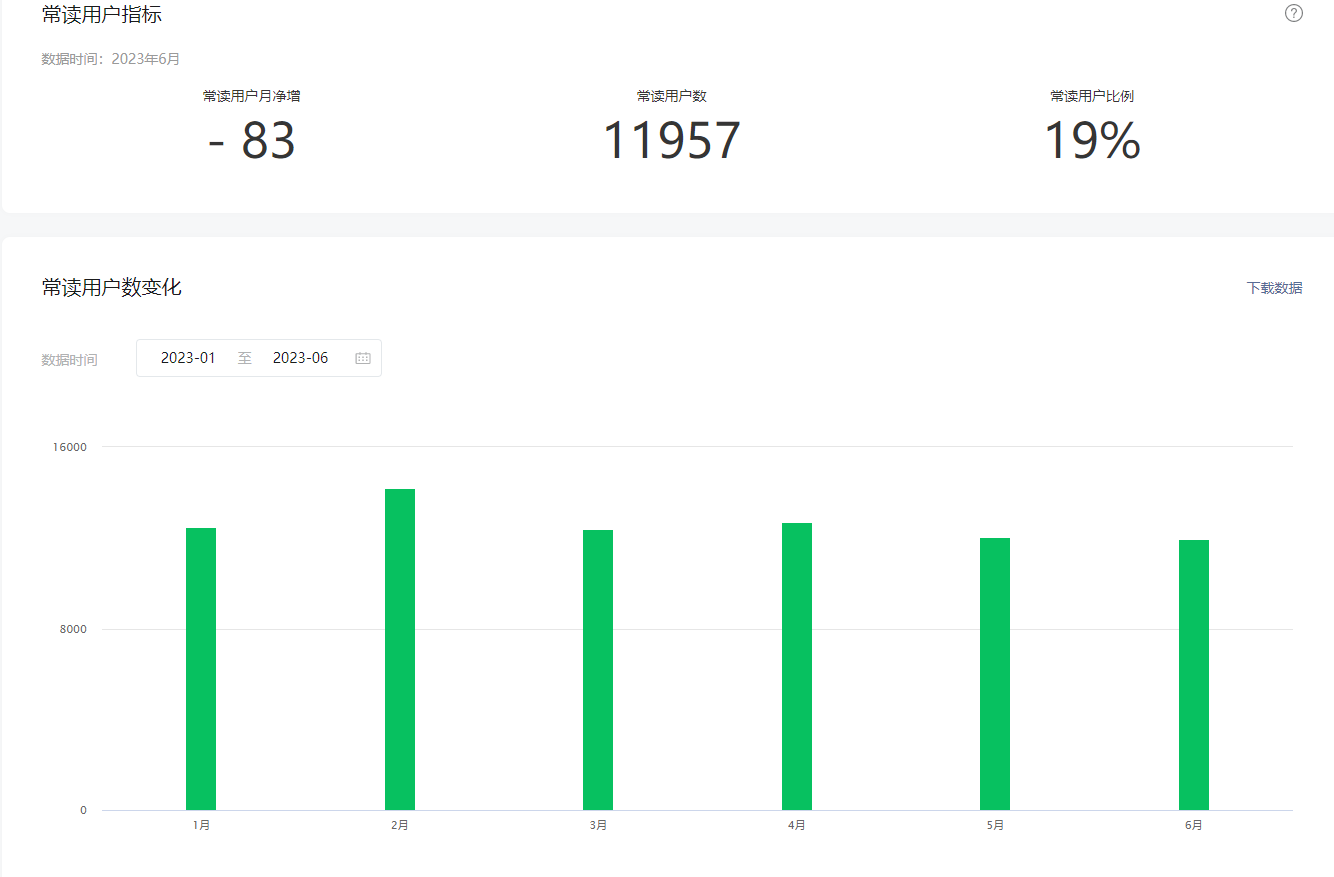Image resolution: width=1334 pixels, height=877 pixels.
Task: Click the 4月 green bar
Action: coord(797,666)
